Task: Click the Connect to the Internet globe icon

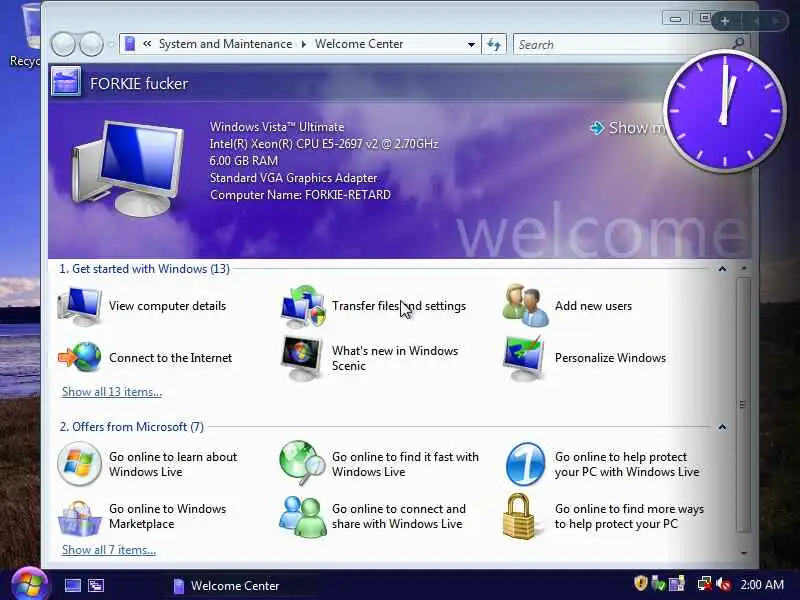Action: pos(80,357)
